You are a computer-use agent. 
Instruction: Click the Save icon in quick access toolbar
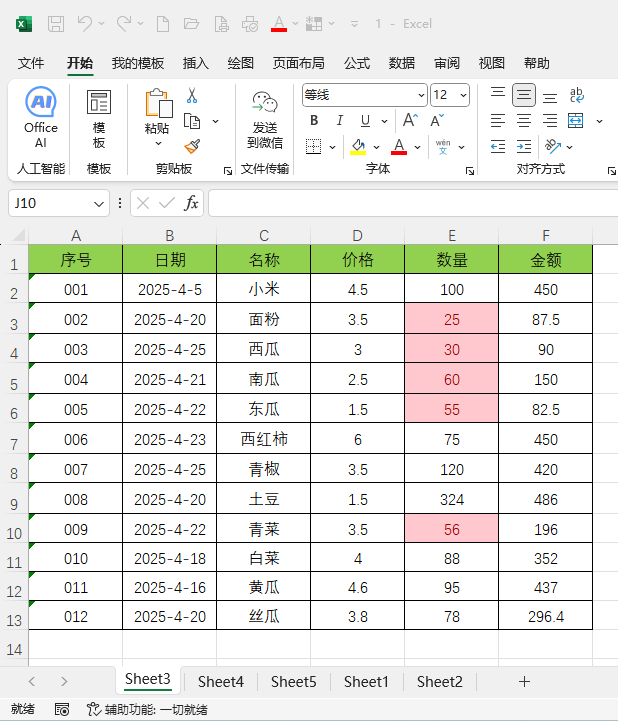tap(56, 23)
